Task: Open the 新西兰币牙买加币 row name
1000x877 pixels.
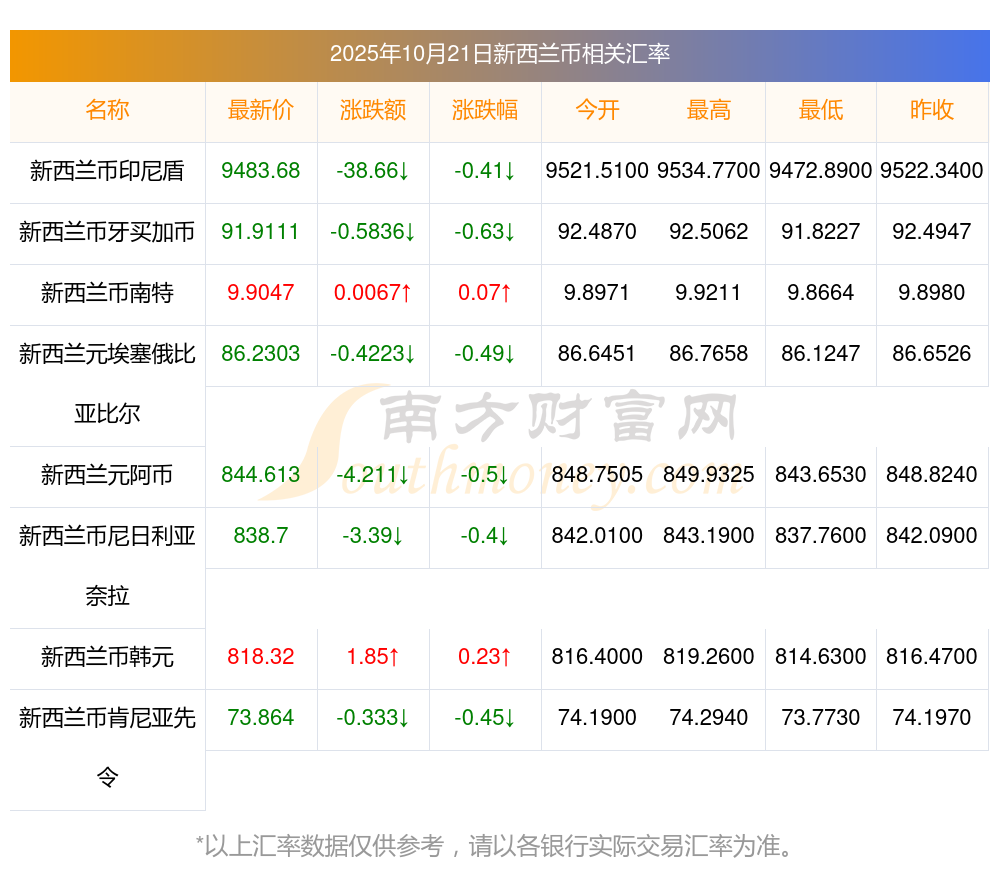Action: (x=107, y=232)
